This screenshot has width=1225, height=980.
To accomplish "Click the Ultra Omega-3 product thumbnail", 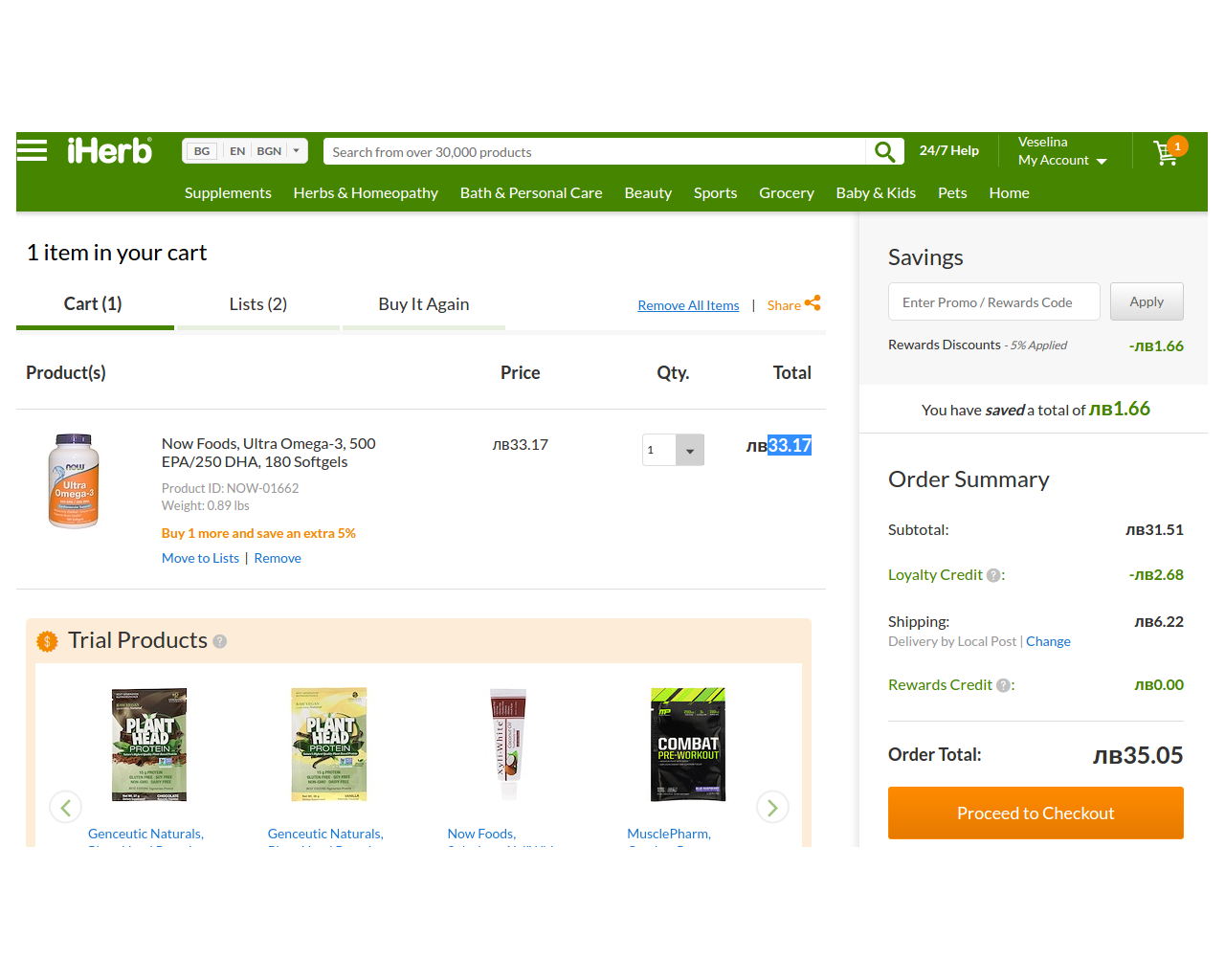I will coord(74,480).
